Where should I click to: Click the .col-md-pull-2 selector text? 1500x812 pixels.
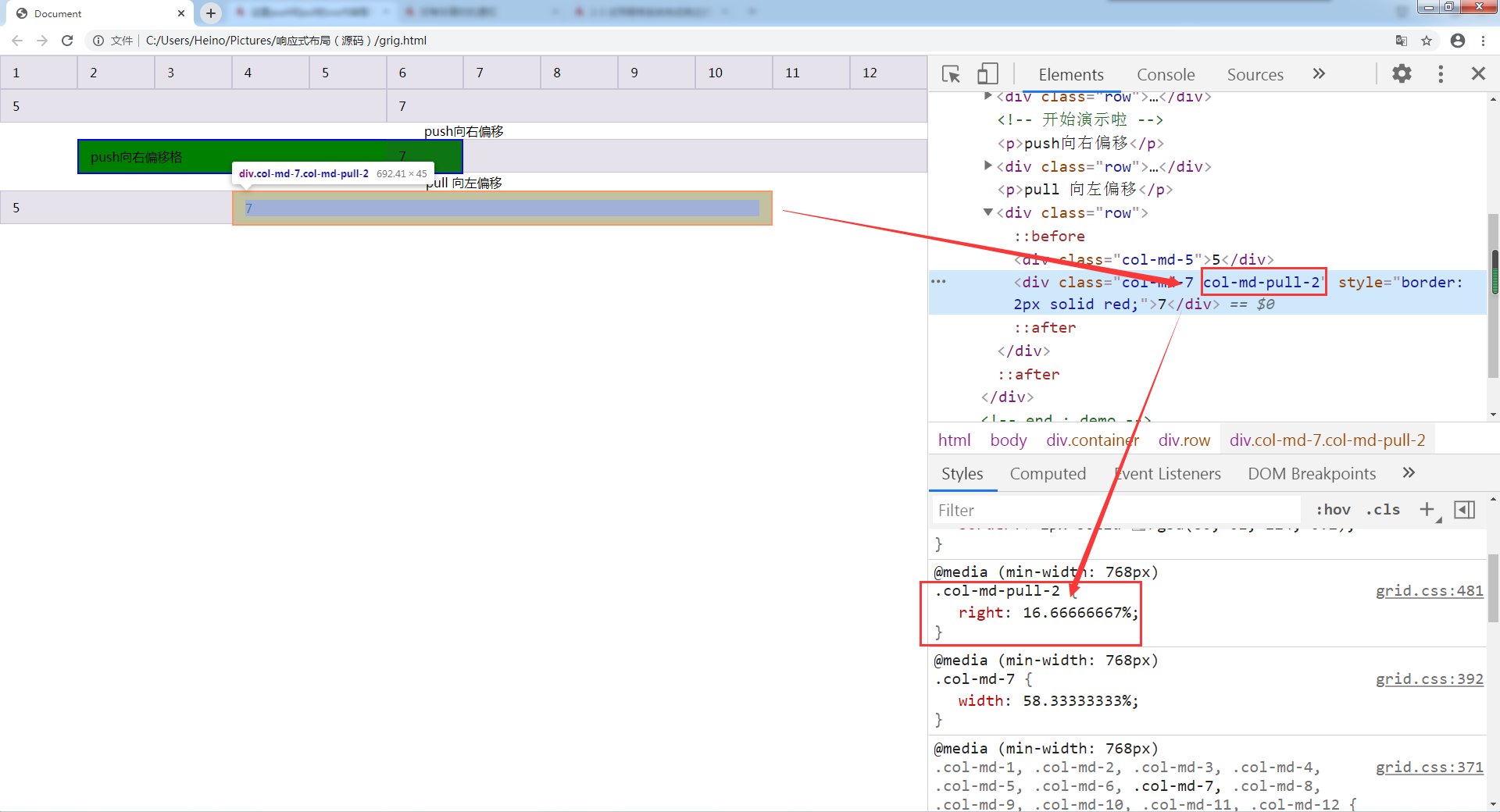[x=997, y=590]
